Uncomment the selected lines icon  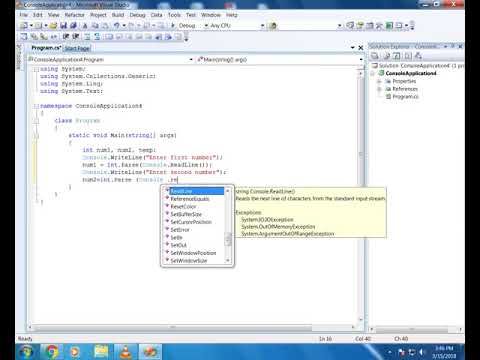tap(97, 36)
